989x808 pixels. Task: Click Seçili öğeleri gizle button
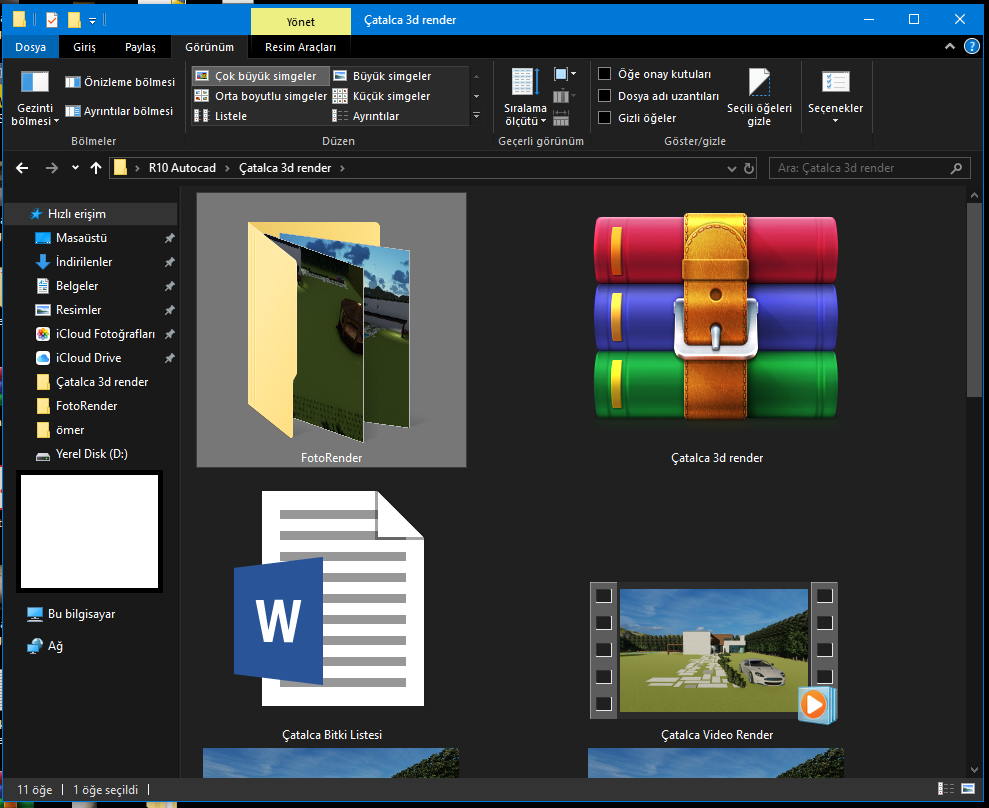759,97
